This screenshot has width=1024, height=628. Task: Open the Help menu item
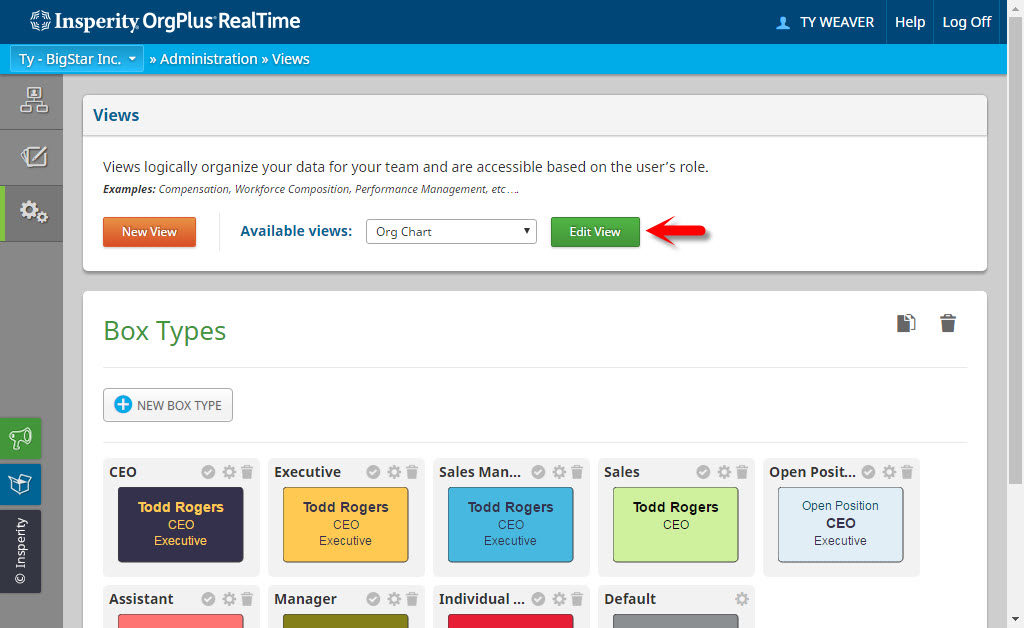click(910, 22)
